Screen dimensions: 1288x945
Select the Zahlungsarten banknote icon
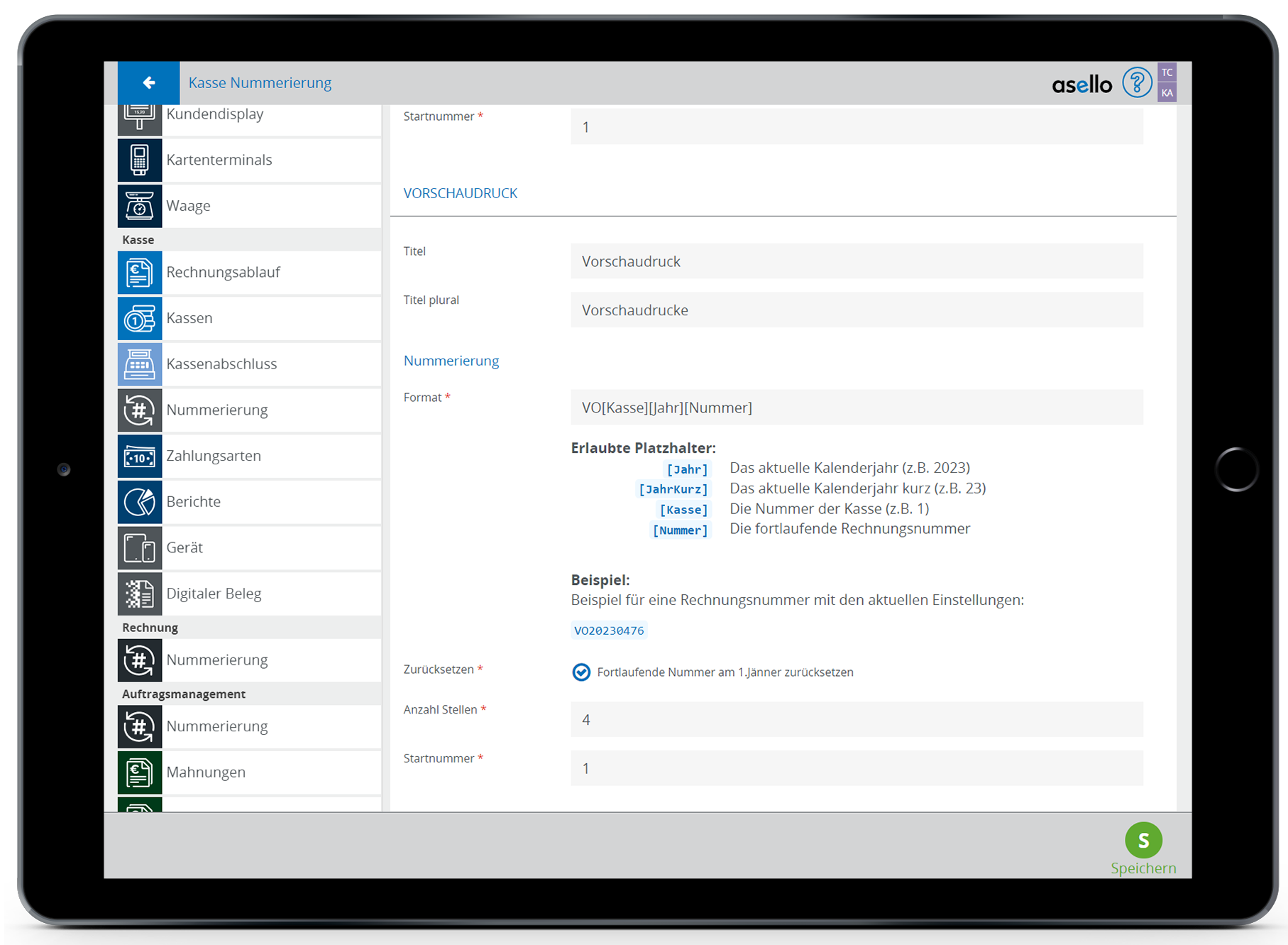click(140, 457)
